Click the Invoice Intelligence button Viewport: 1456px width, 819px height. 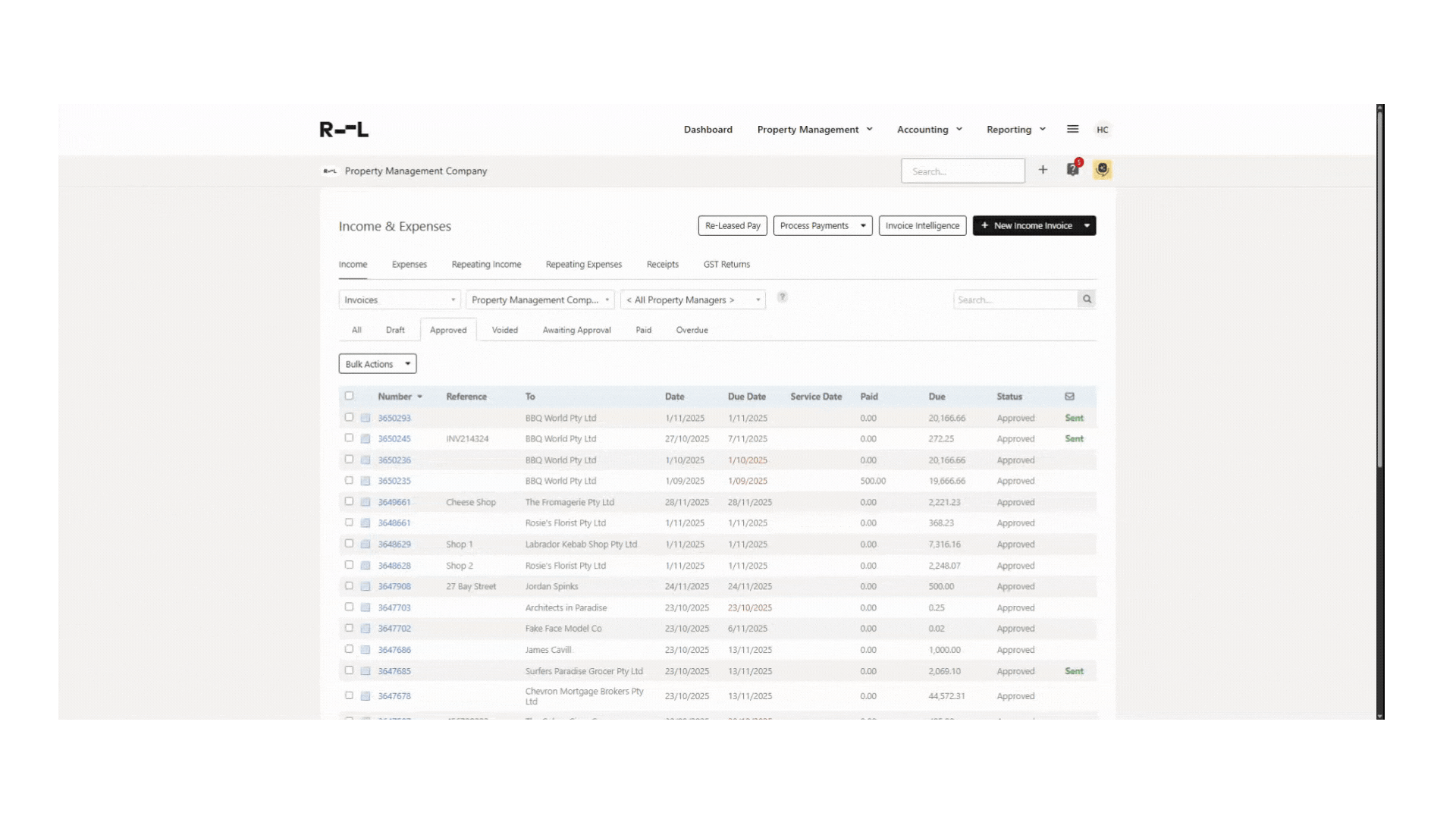pos(922,226)
